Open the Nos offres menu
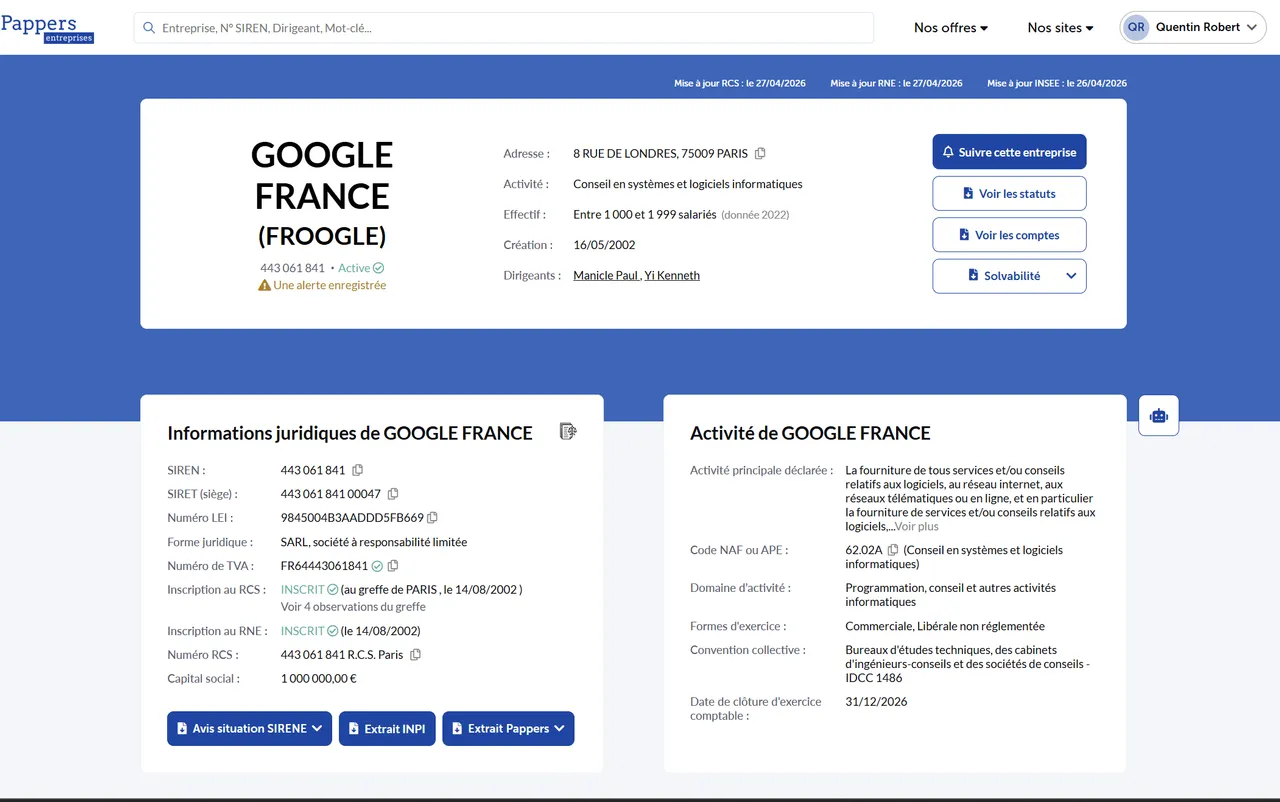Screen dimensions: 1280x802 click(x=951, y=28)
